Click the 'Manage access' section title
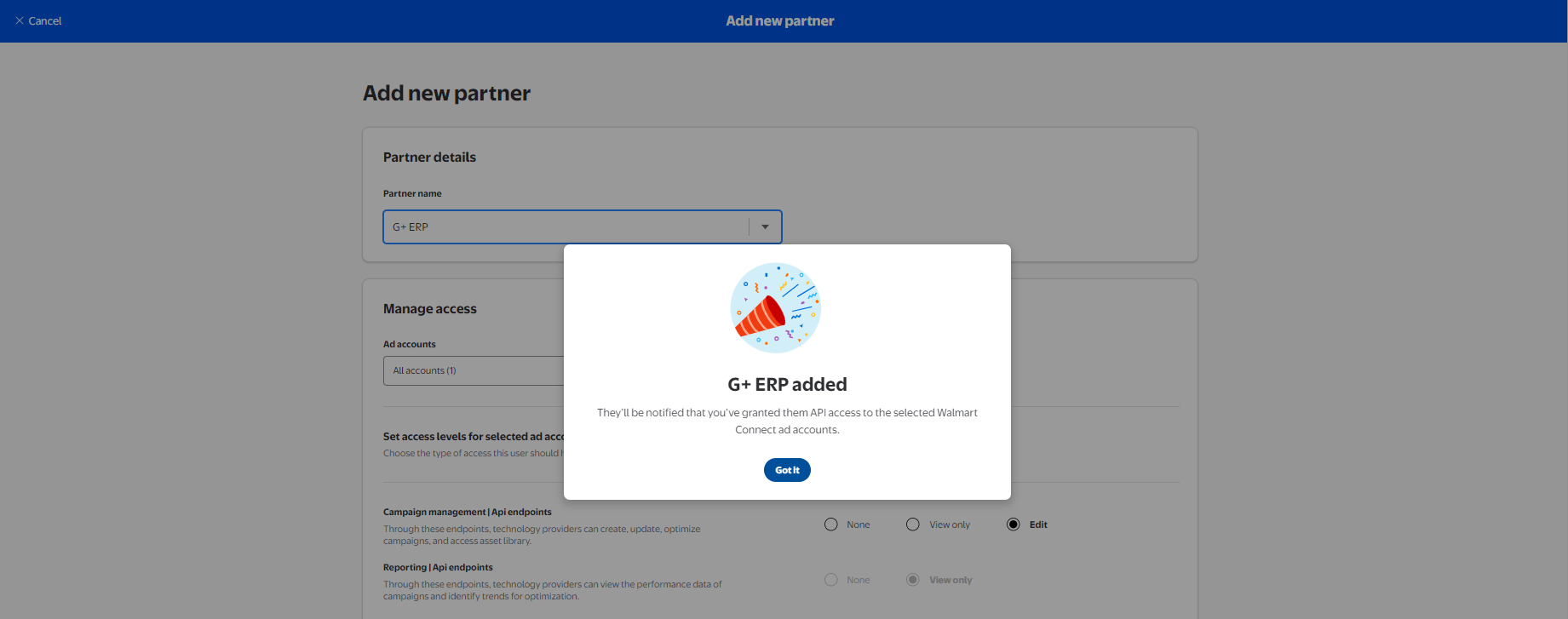 click(429, 309)
